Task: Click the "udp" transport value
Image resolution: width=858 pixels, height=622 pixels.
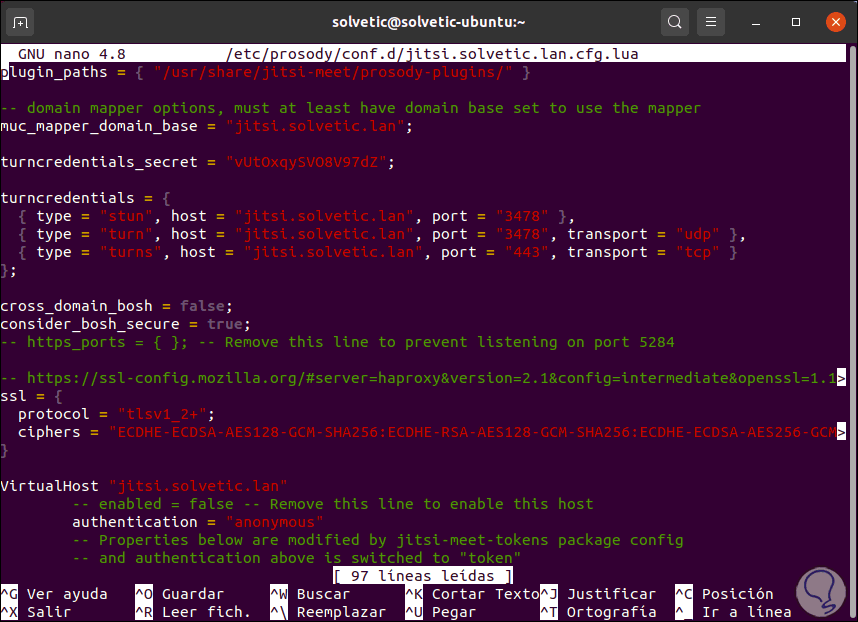Action: [x=697, y=234]
